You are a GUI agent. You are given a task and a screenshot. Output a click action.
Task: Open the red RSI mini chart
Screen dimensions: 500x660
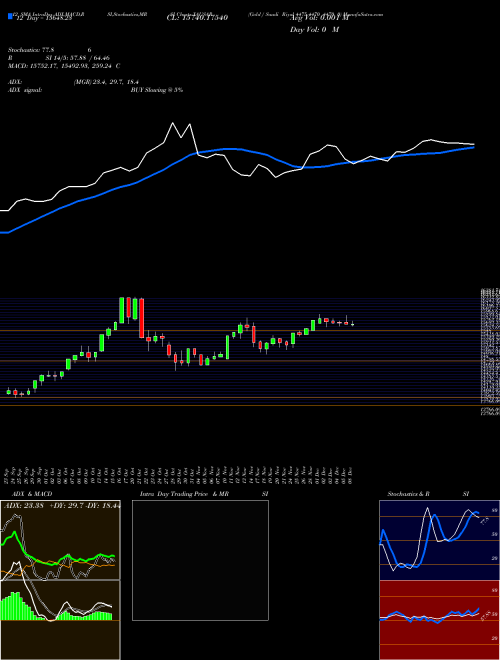point(439,620)
